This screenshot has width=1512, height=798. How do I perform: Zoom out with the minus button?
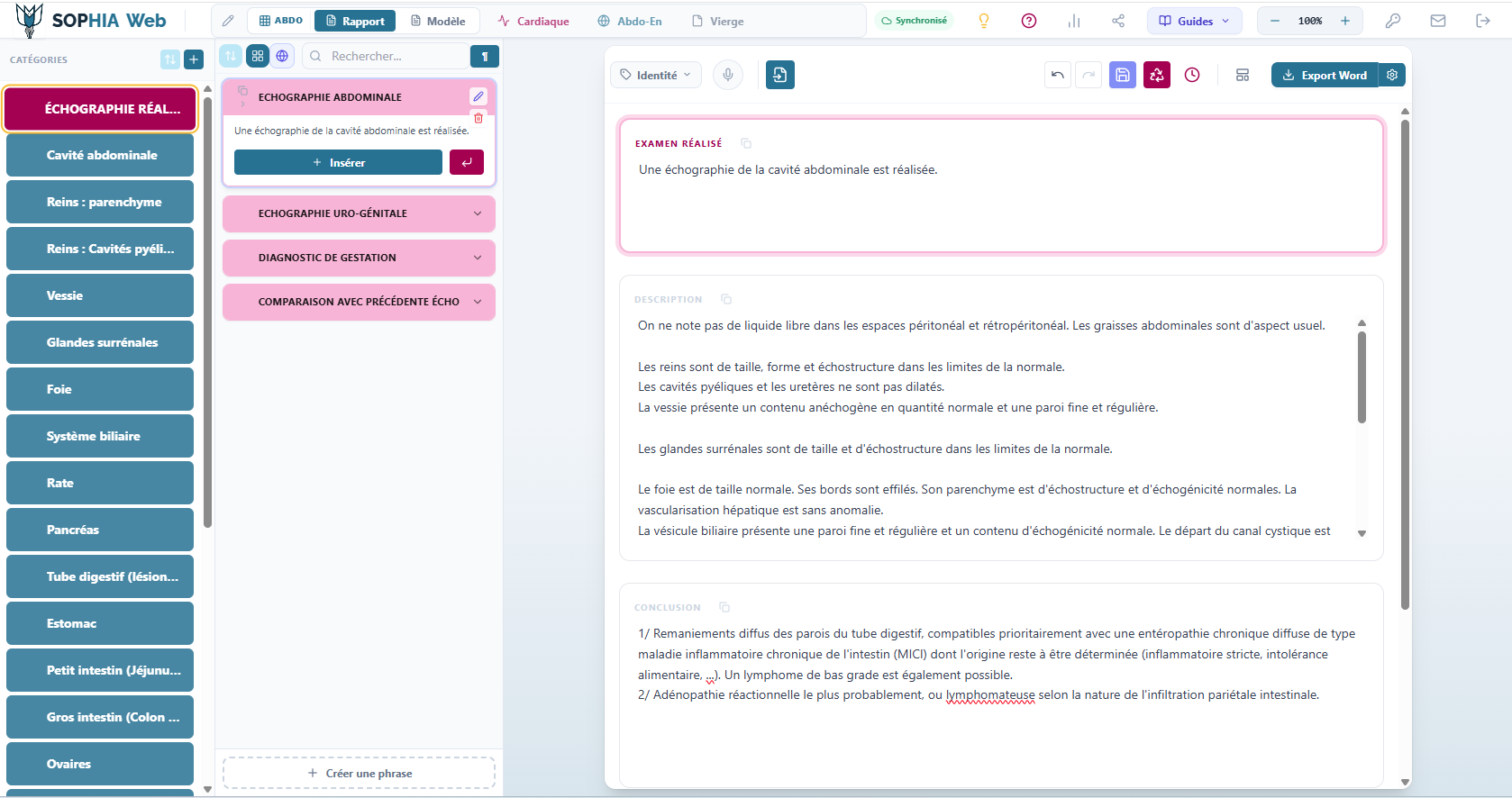click(1275, 21)
